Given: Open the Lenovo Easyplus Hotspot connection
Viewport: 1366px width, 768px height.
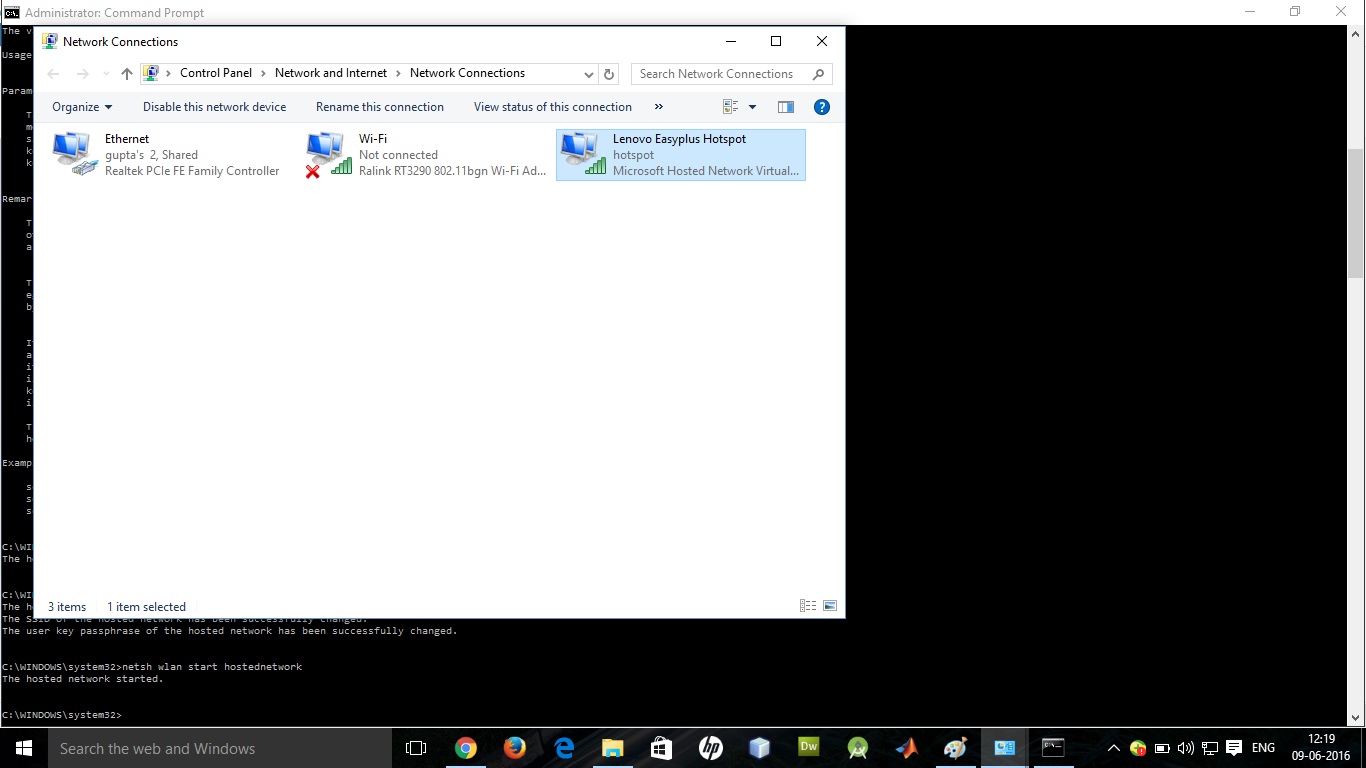Looking at the screenshot, I should tap(581, 152).
